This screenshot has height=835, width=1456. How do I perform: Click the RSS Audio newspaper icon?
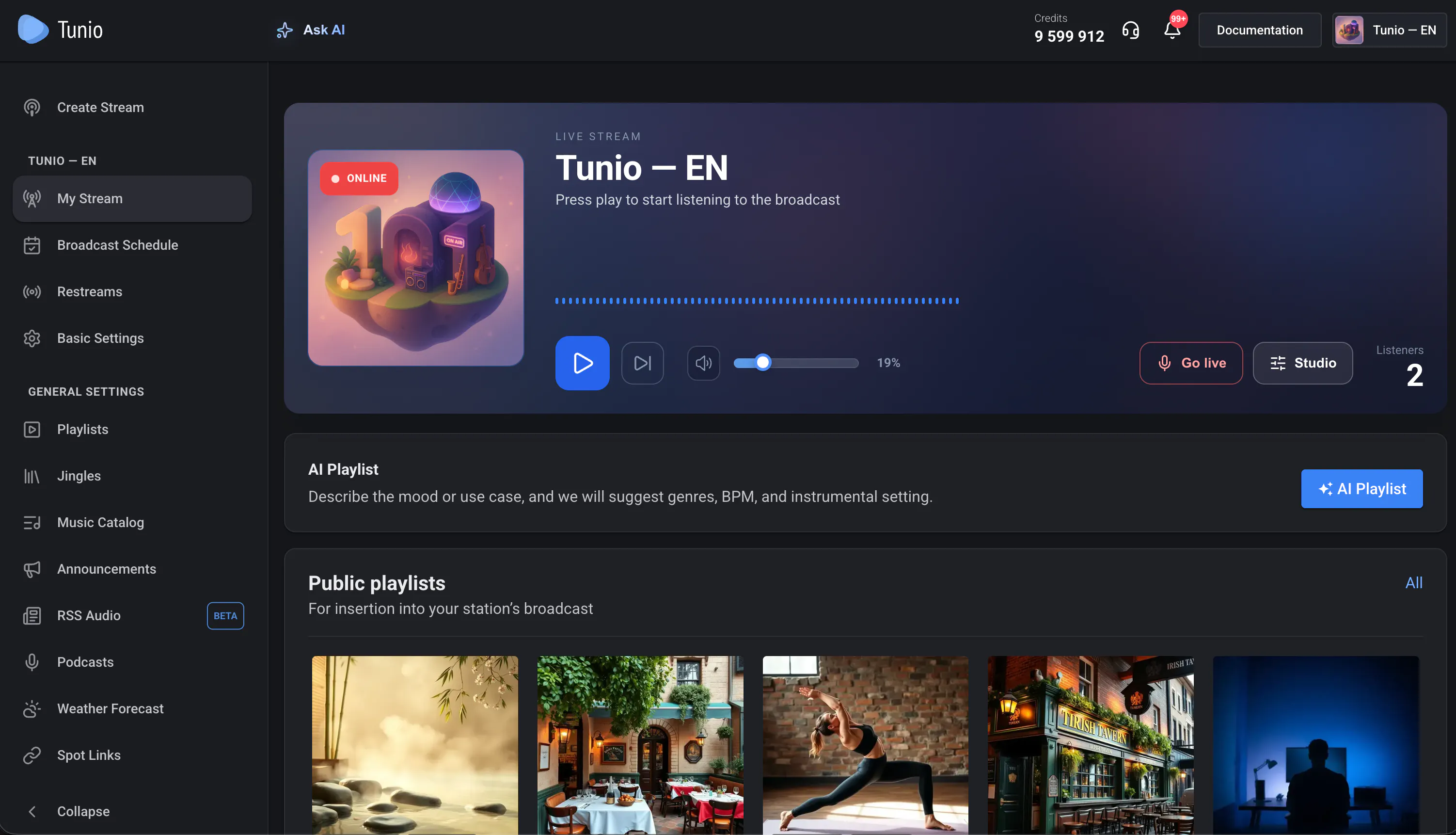tap(32, 615)
